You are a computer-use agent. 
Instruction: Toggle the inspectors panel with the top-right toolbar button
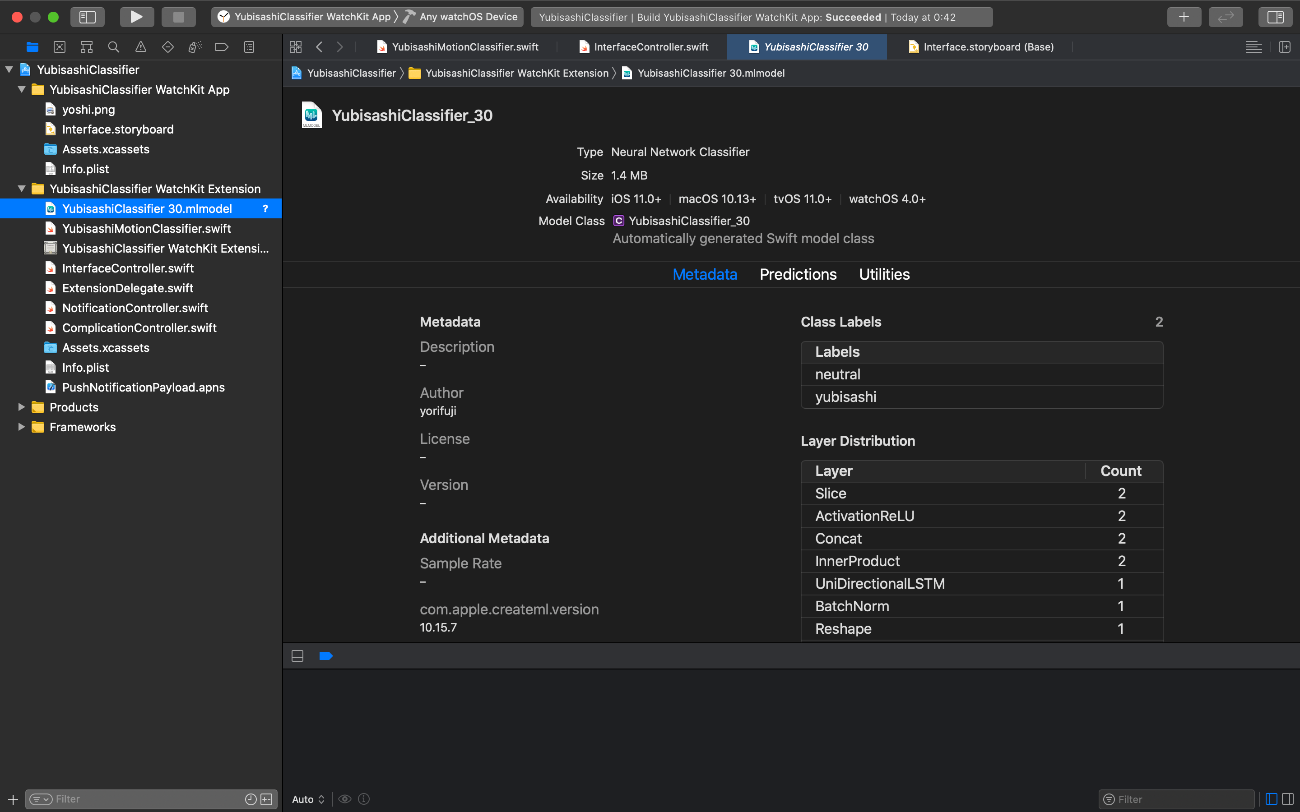point(1274,17)
